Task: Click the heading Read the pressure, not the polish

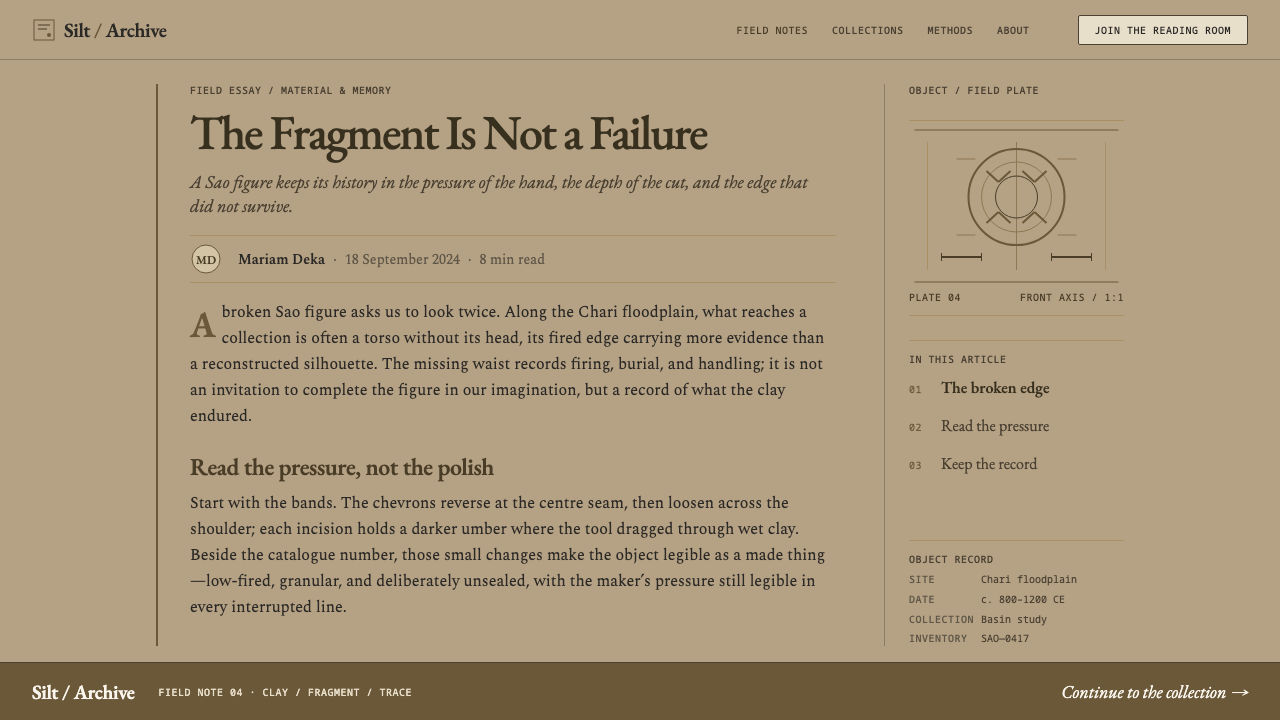Action: (342, 468)
